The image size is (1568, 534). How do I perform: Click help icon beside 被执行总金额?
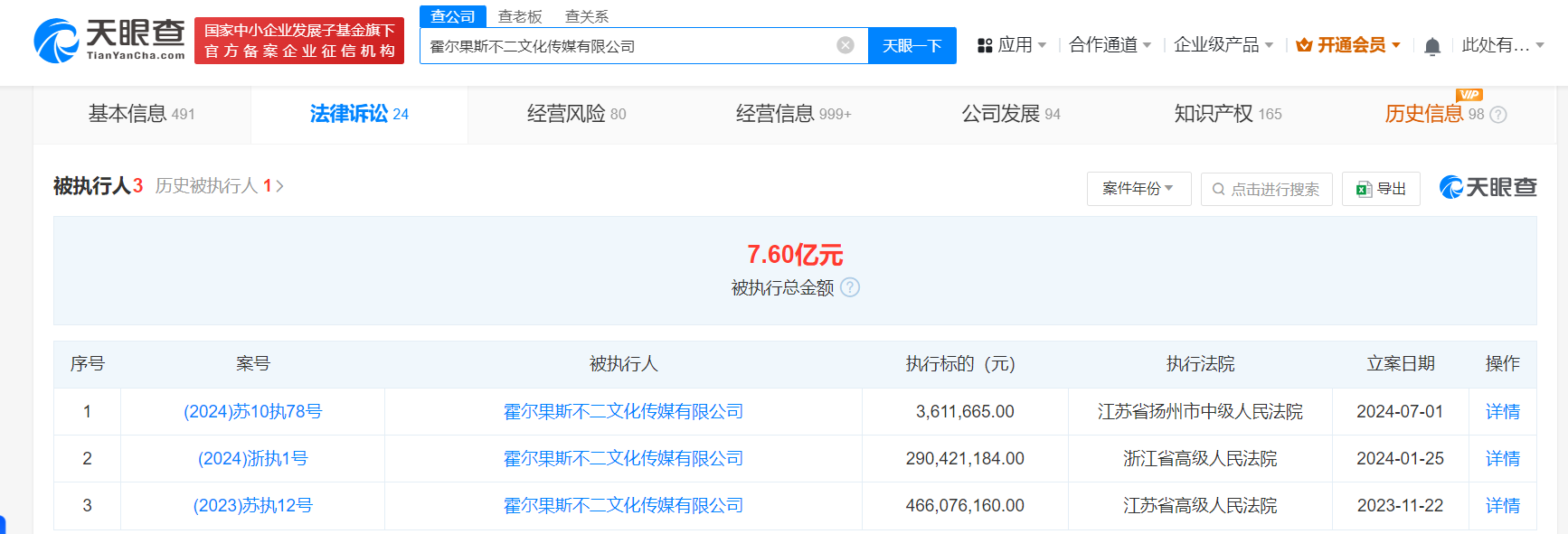coord(850,287)
